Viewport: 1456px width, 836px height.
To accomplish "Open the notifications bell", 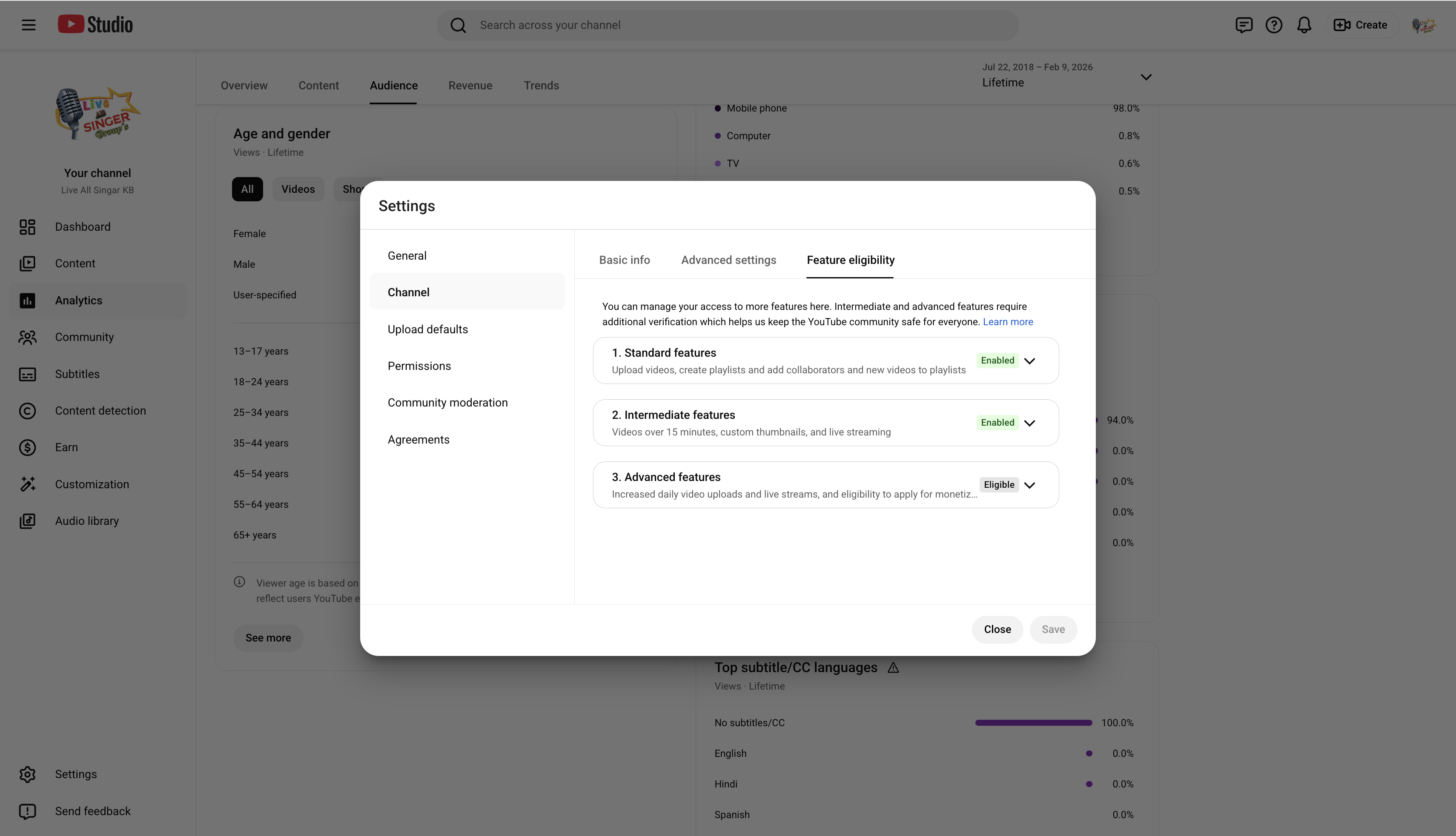I will click(1304, 25).
